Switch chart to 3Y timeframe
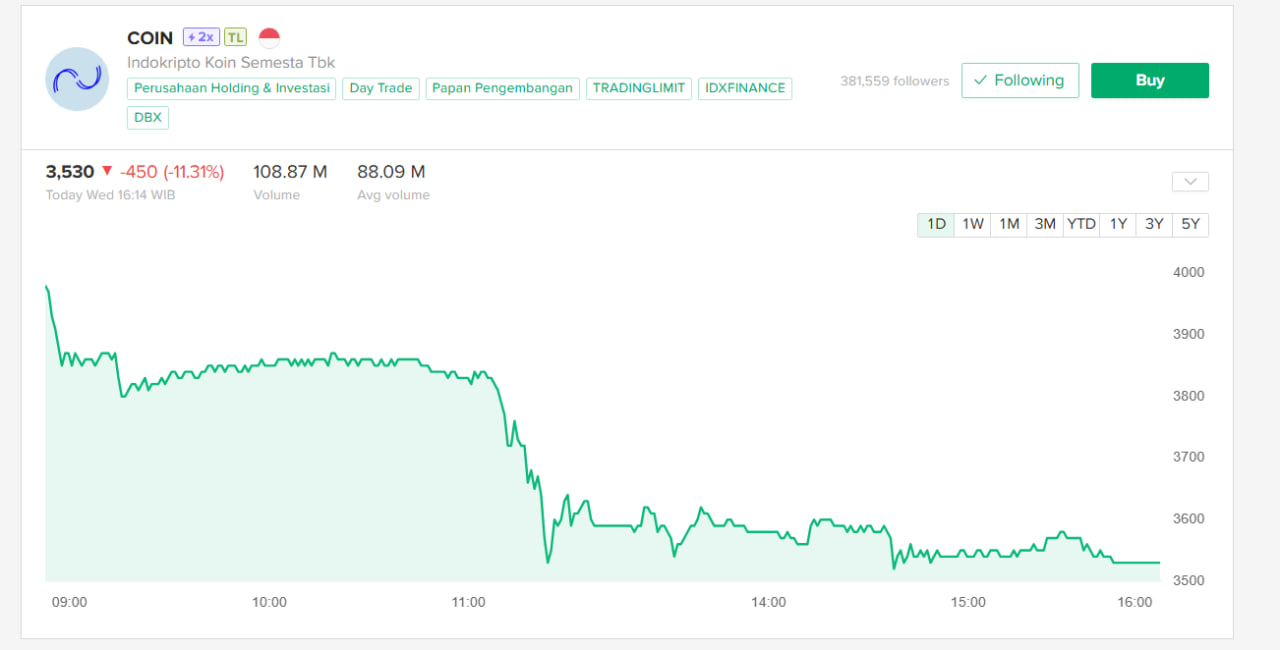1280x650 pixels. tap(1154, 224)
